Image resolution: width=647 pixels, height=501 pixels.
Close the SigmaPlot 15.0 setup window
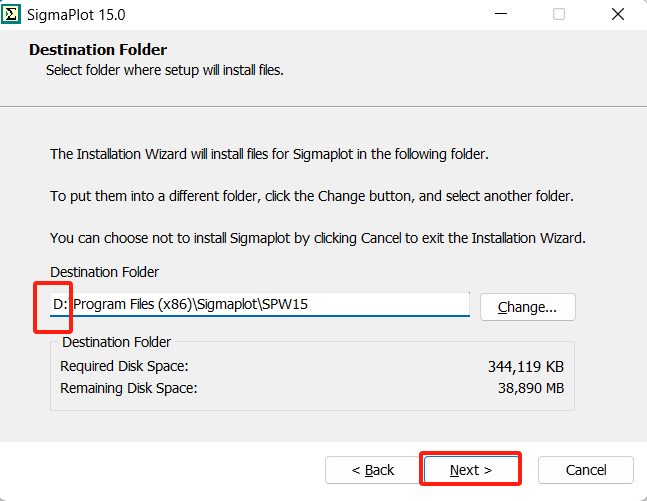[x=618, y=15]
